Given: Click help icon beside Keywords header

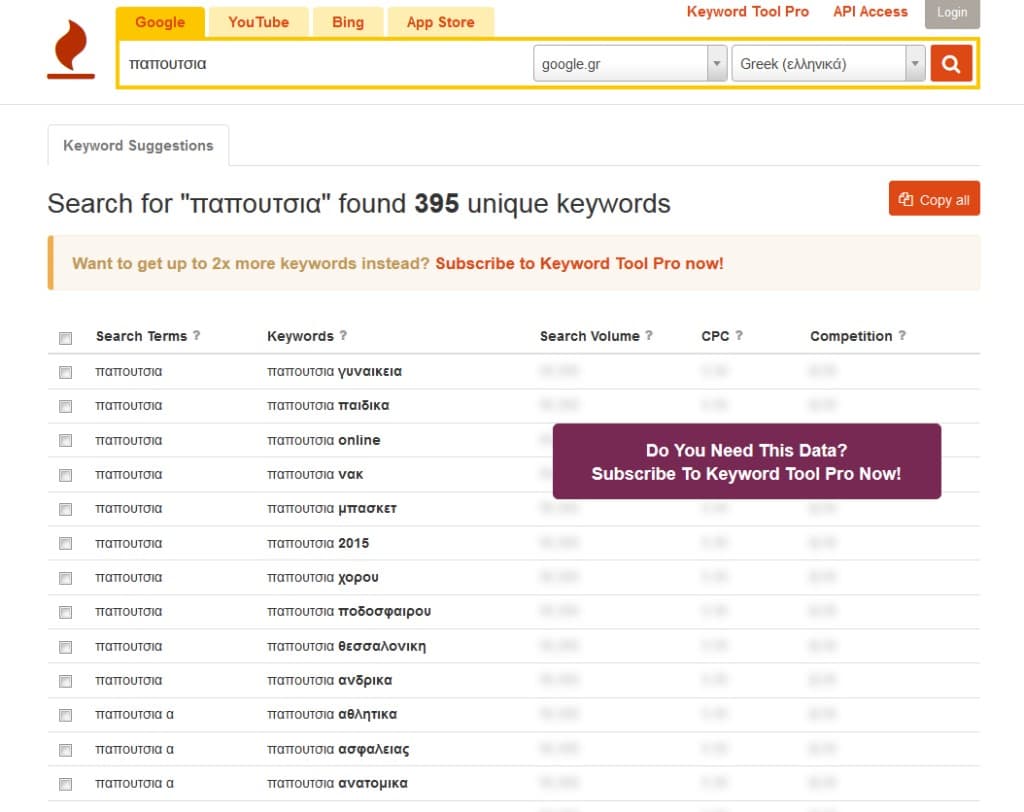Looking at the screenshot, I should [x=343, y=335].
